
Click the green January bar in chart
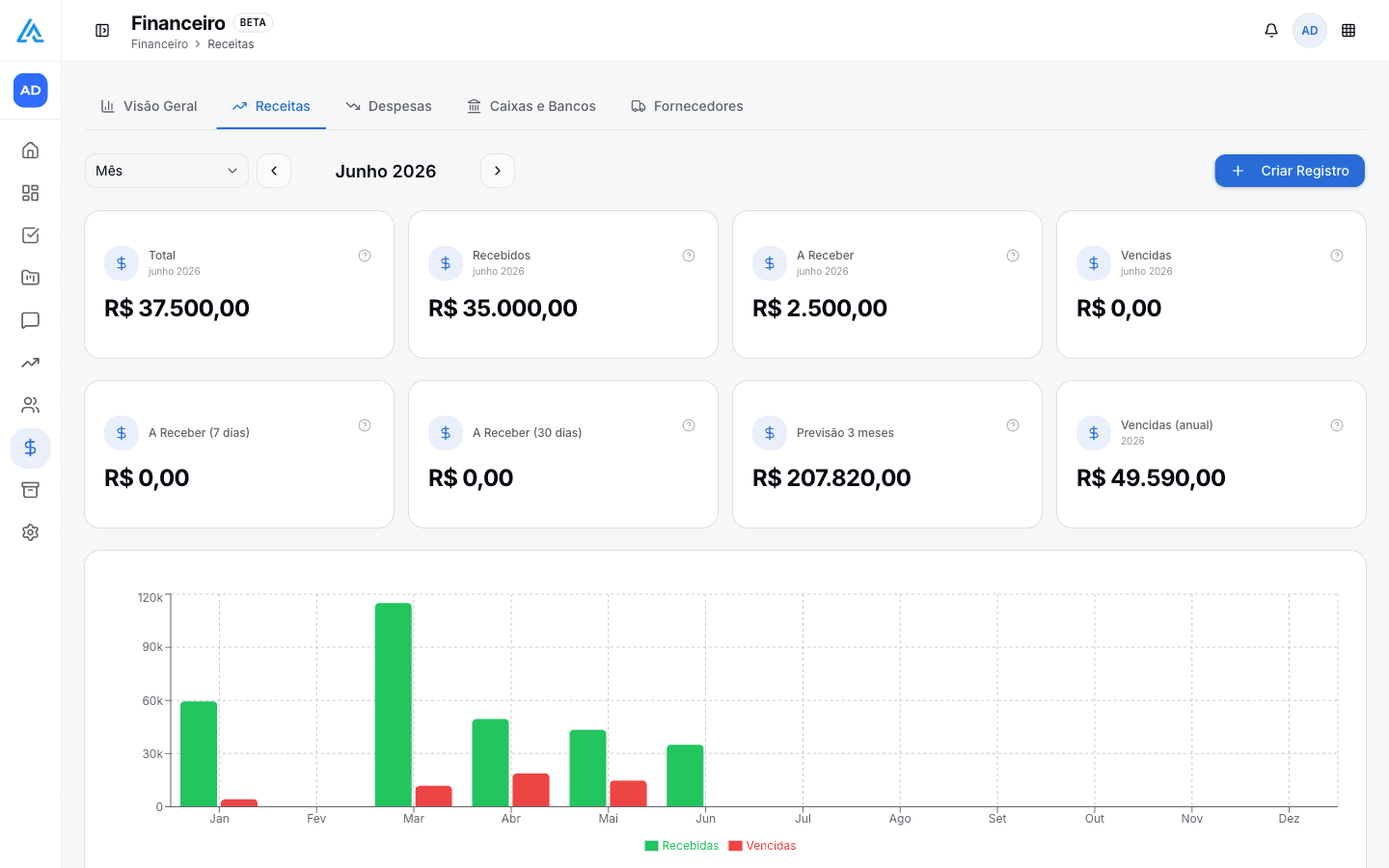click(199, 753)
